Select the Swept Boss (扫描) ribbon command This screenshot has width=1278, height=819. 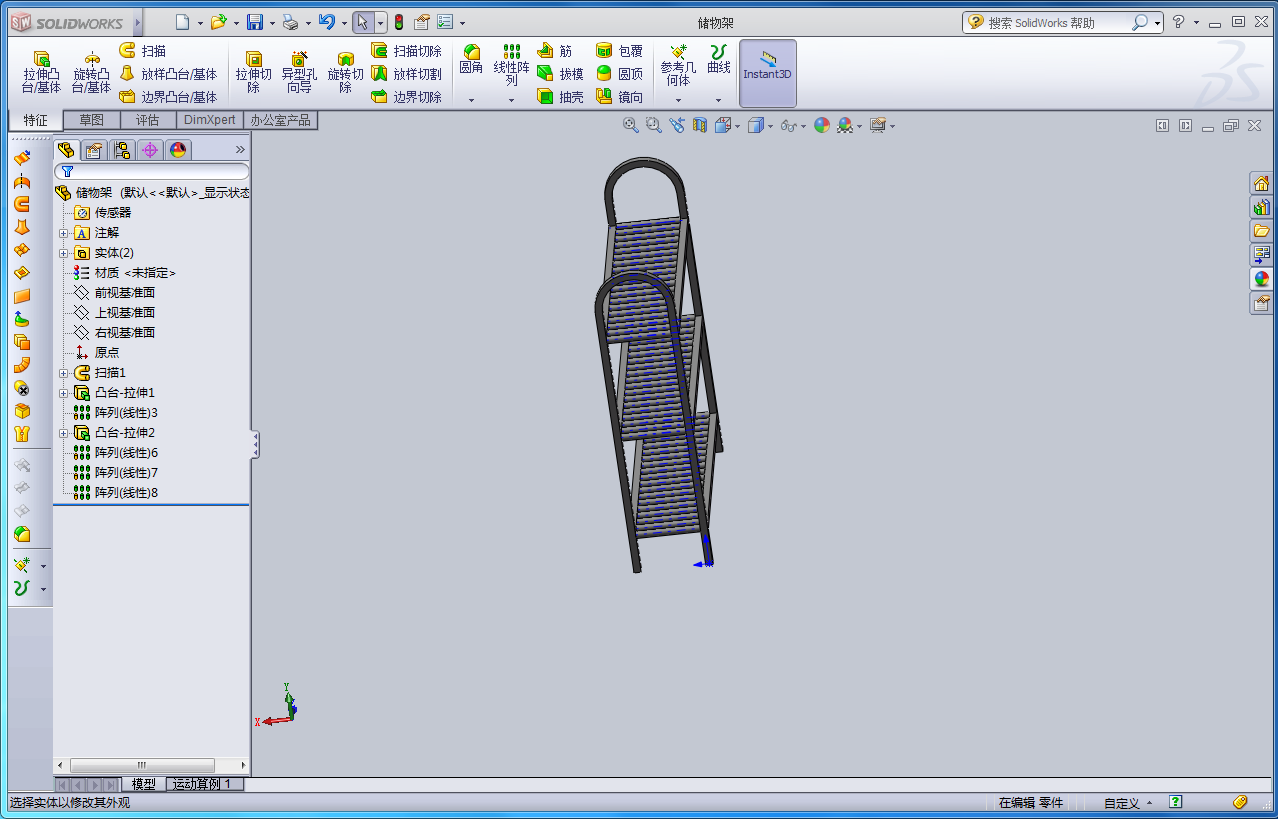click(143, 50)
